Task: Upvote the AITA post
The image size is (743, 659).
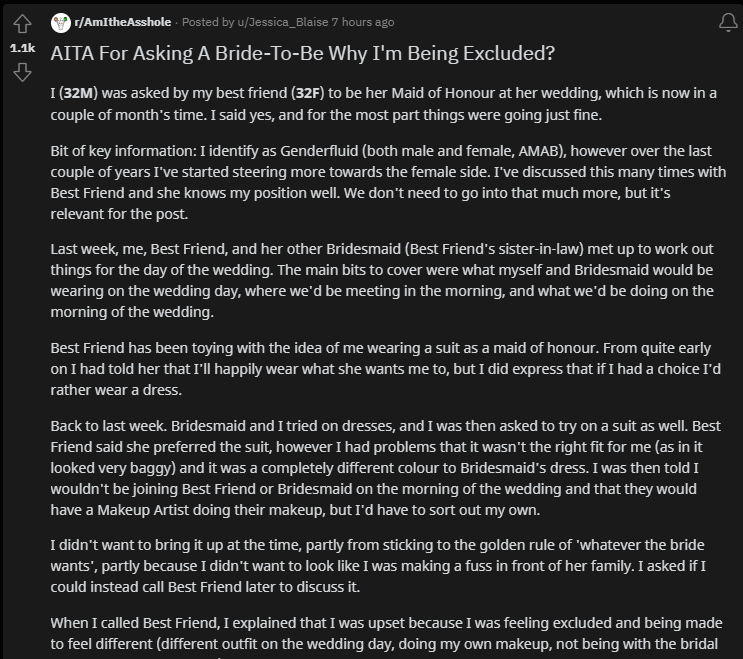Action: click(21, 24)
